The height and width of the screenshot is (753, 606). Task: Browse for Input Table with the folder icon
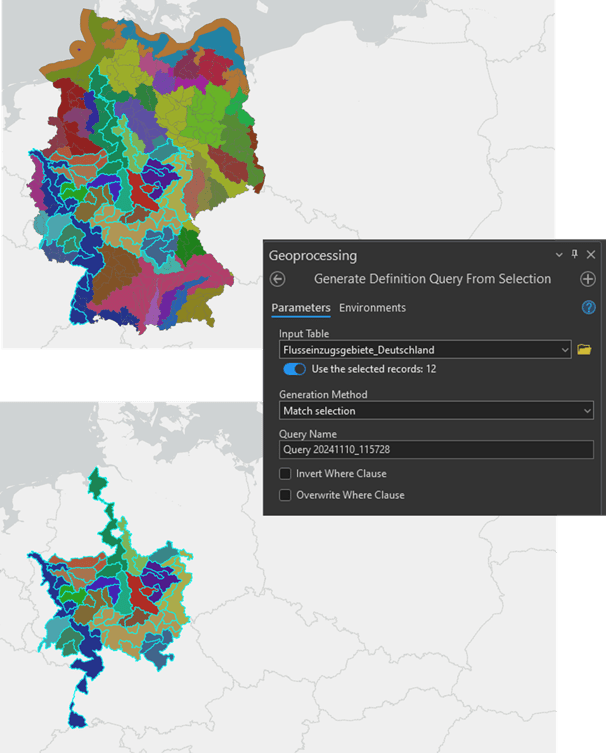(584, 350)
